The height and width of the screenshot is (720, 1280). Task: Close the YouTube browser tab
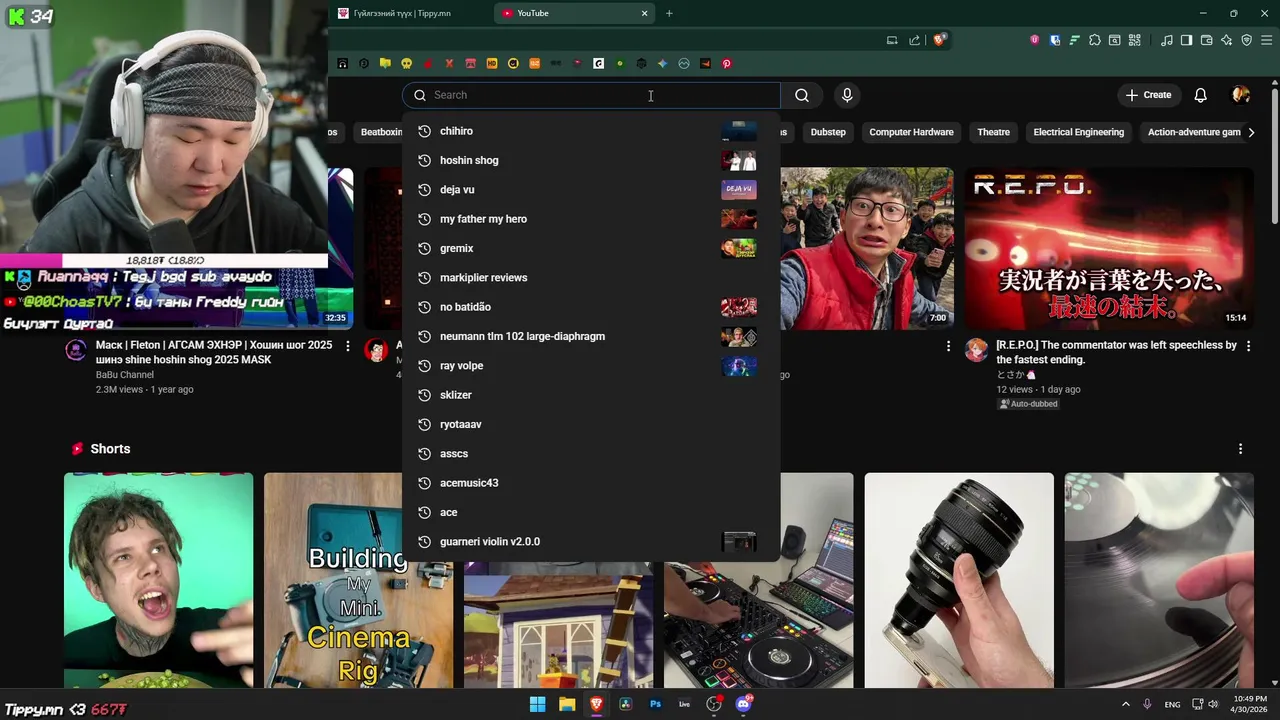[644, 13]
